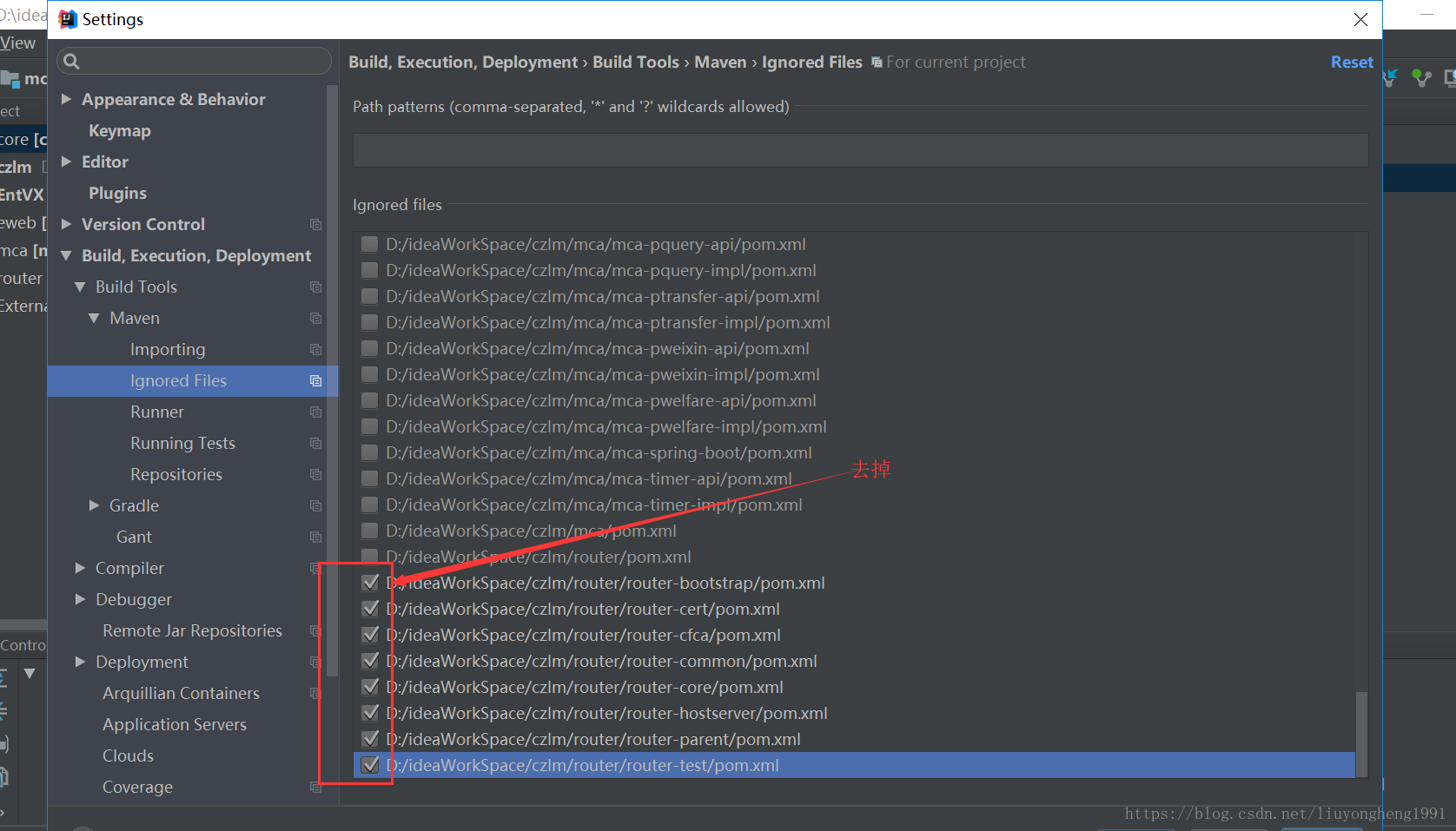This screenshot has height=831, width=1456.
Task: Check the mca-spring-boot/pom.xml checkbox
Action: 370,452
